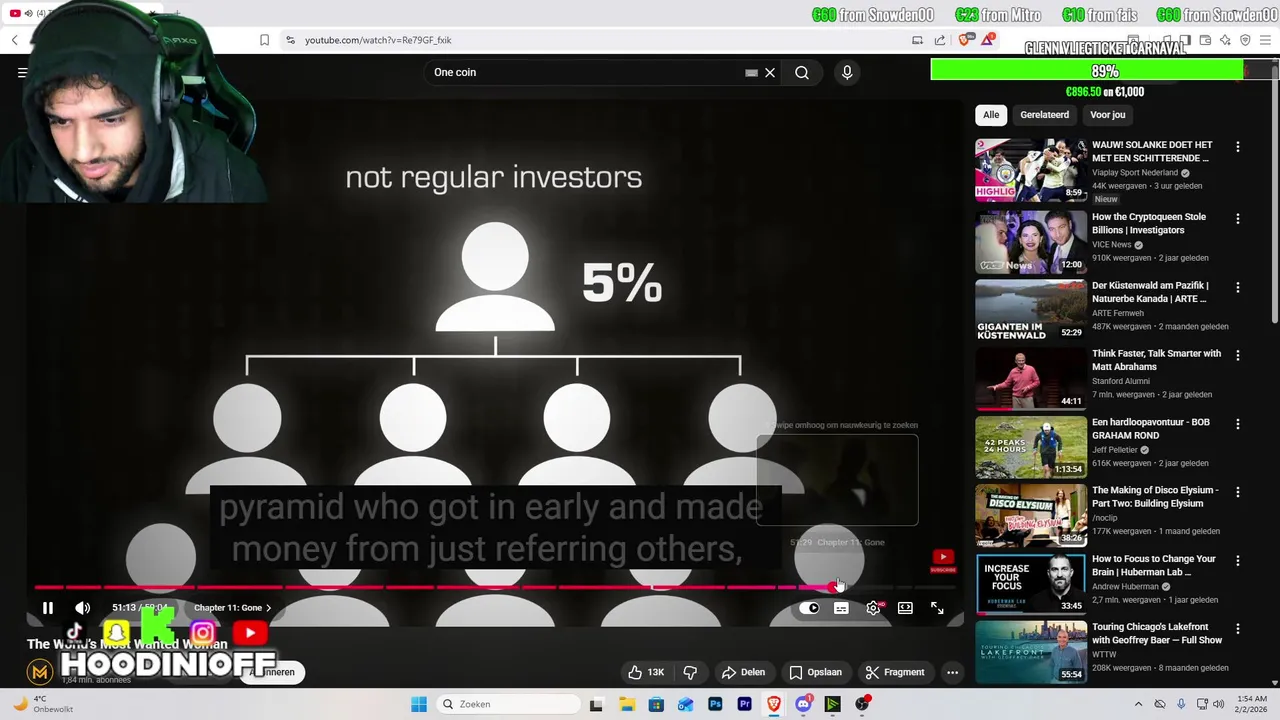Open the player settings gear

873,608
